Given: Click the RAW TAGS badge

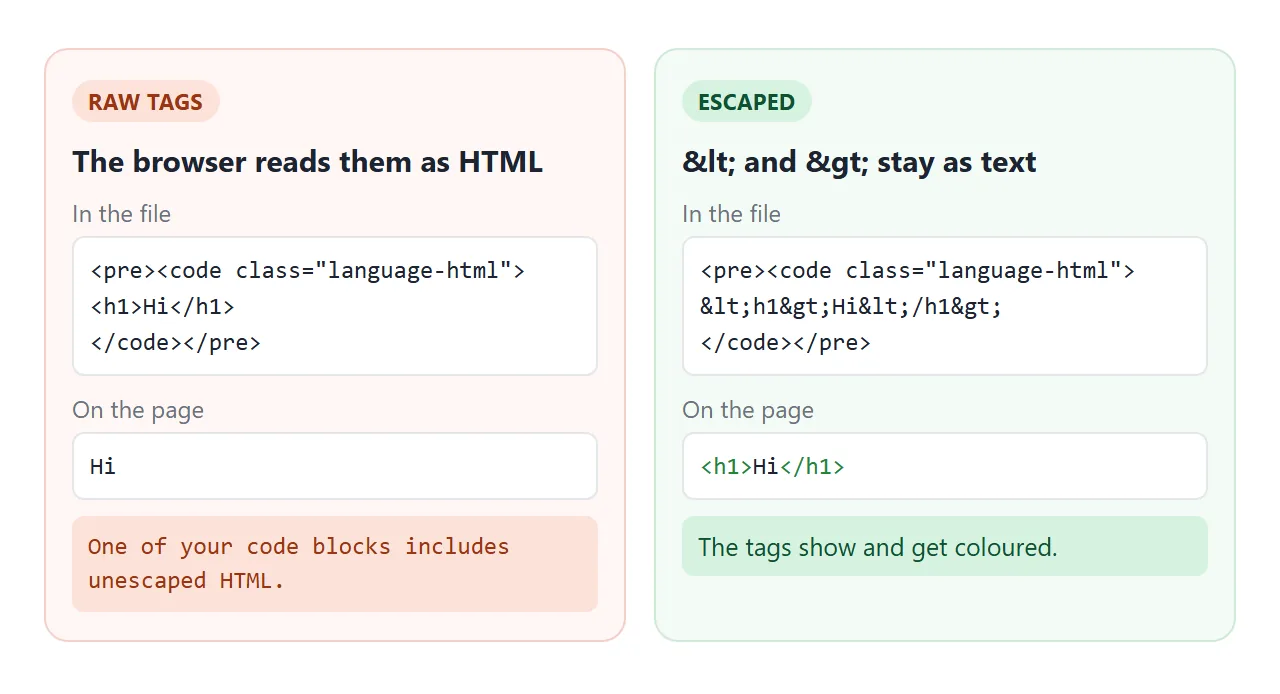Looking at the screenshot, I should click(x=145, y=101).
